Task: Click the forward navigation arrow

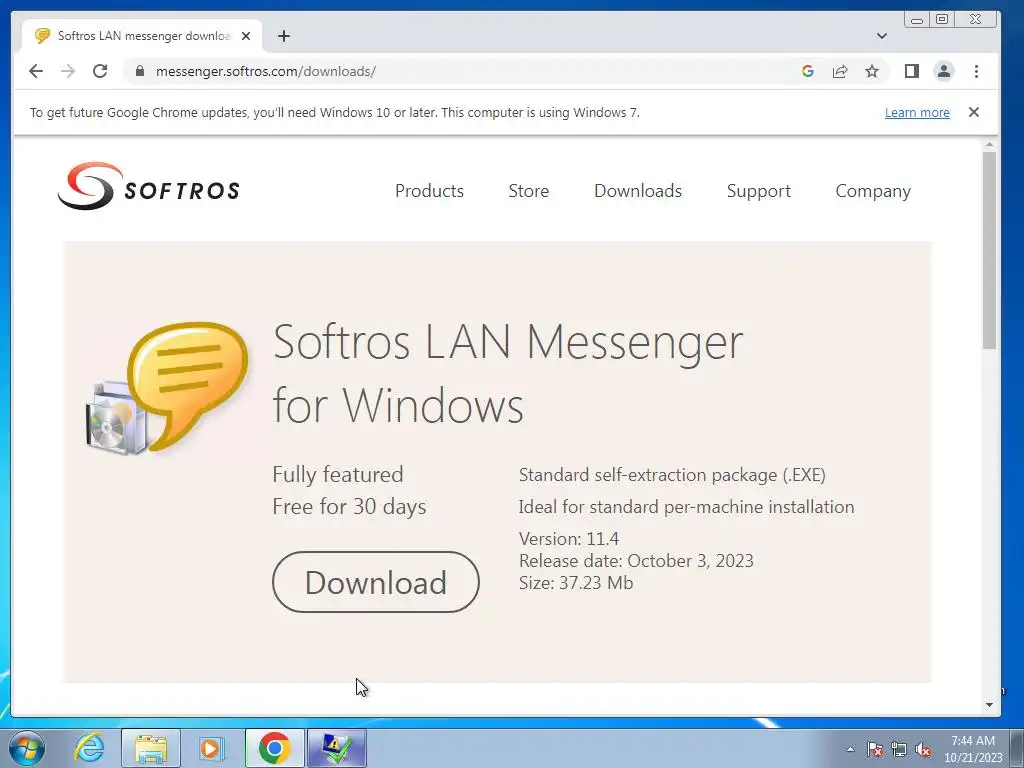Action: pyautogui.click(x=68, y=71)
